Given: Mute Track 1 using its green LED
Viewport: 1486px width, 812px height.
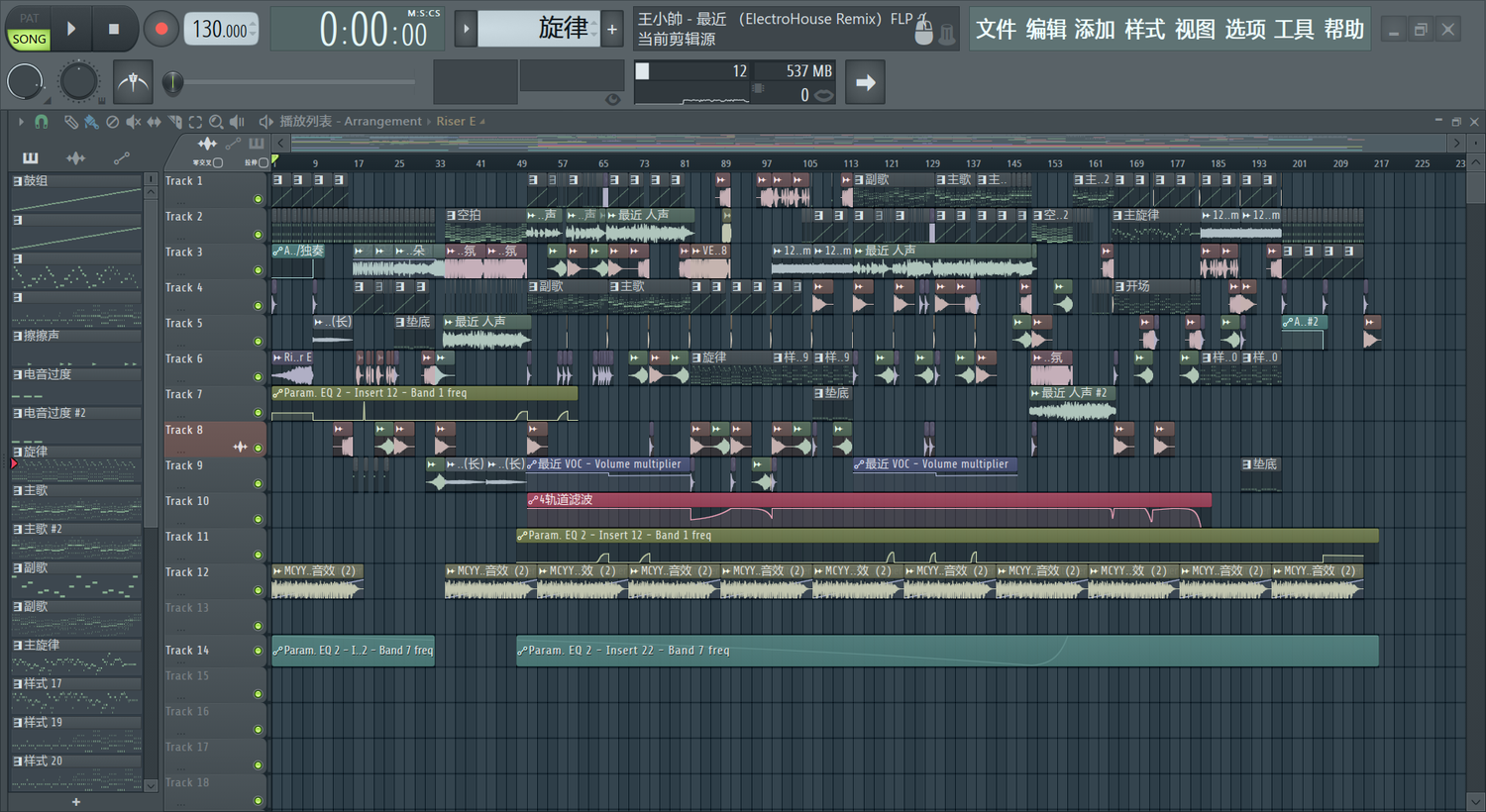Looking at the screenshot, I should (259, 199).
